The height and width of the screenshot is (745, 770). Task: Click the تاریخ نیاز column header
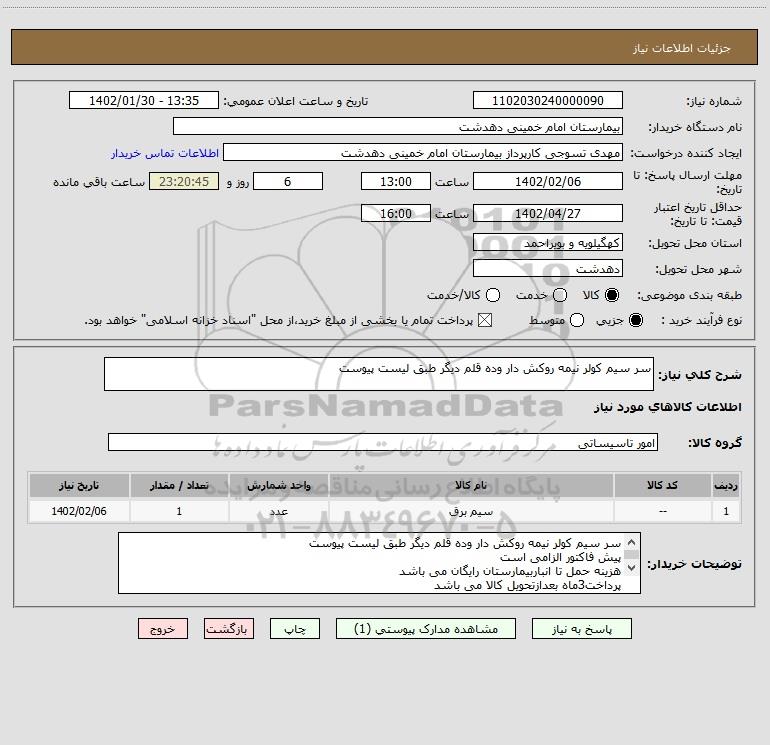(79, 485)
